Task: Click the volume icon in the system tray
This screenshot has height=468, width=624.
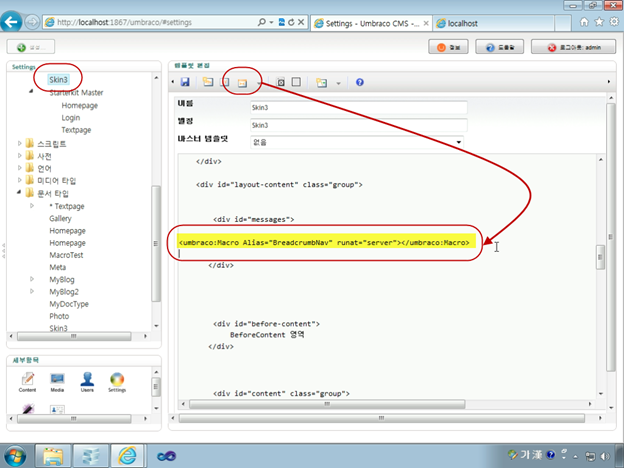Action: (605, 456)
